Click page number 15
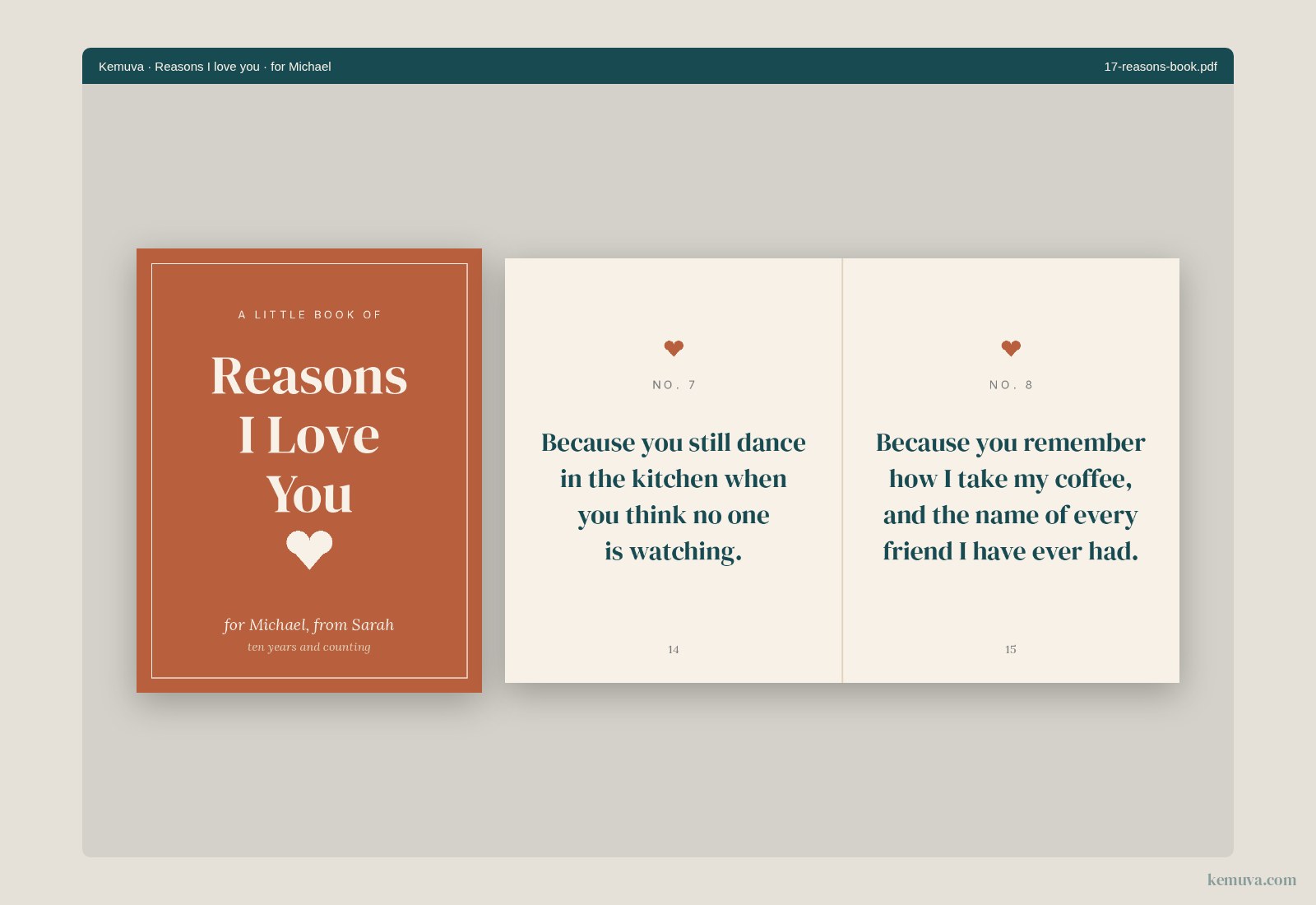 pyautogui.click(x=1011, y=649)
